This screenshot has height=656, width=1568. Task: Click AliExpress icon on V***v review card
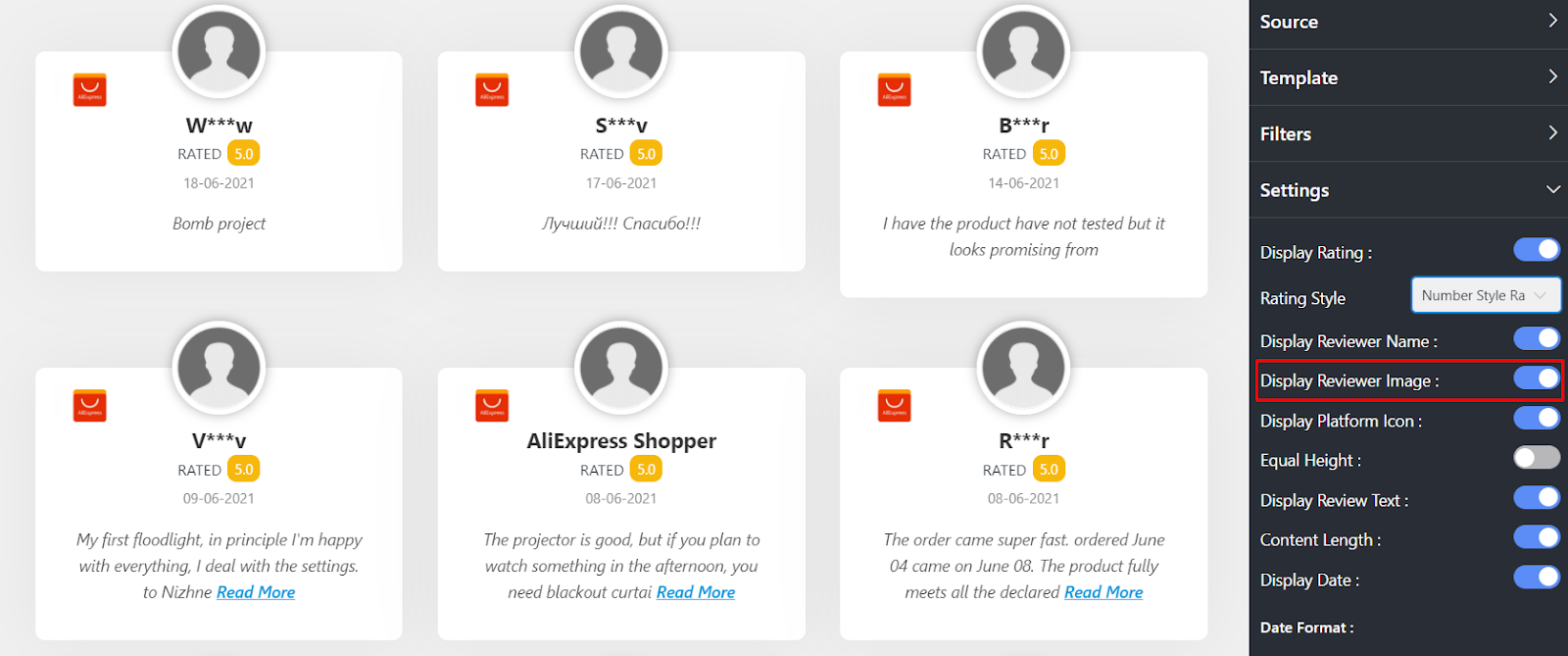click(89, 405)
